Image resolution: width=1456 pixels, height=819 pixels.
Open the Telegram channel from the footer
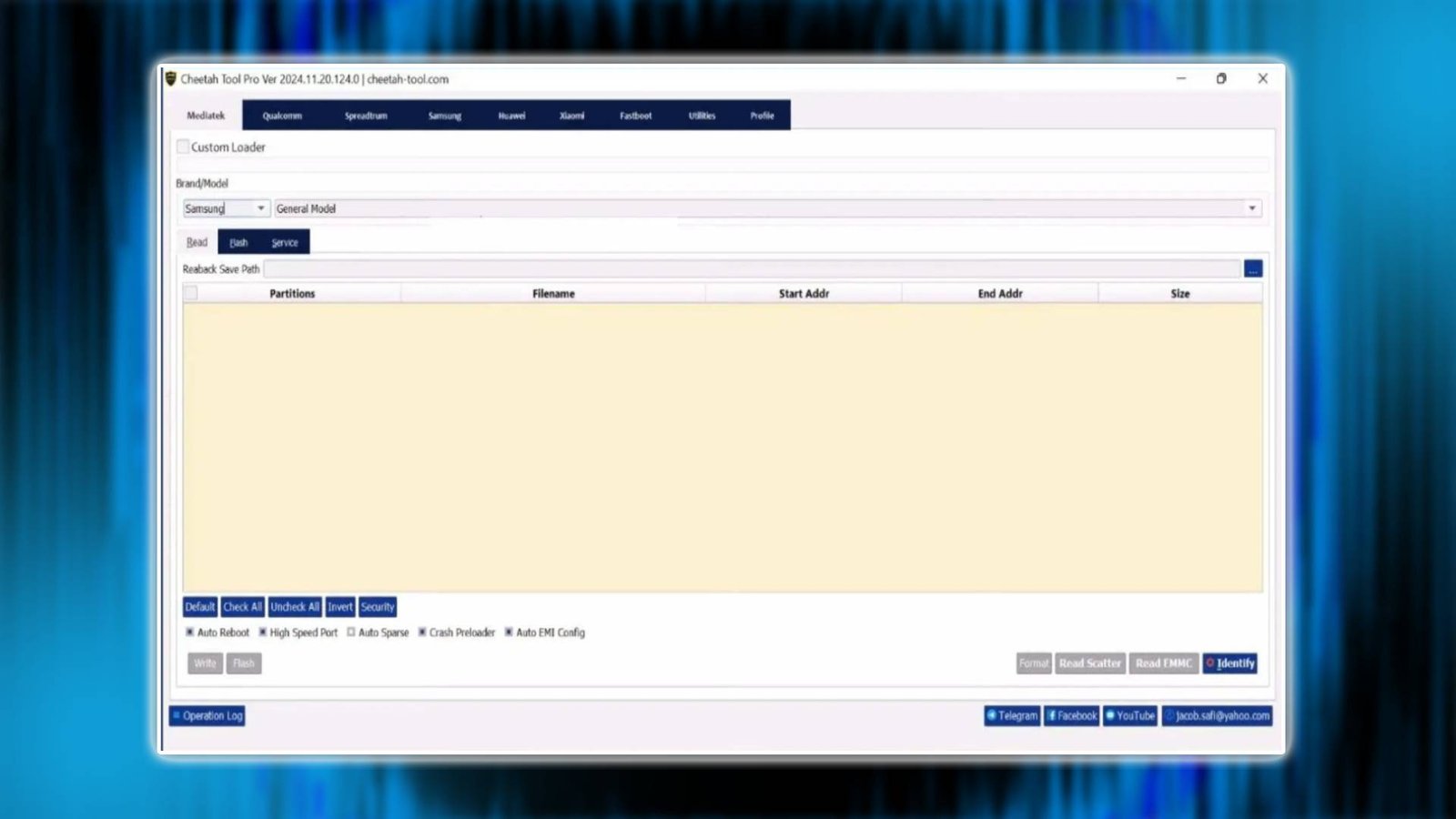pos(1012,715)
